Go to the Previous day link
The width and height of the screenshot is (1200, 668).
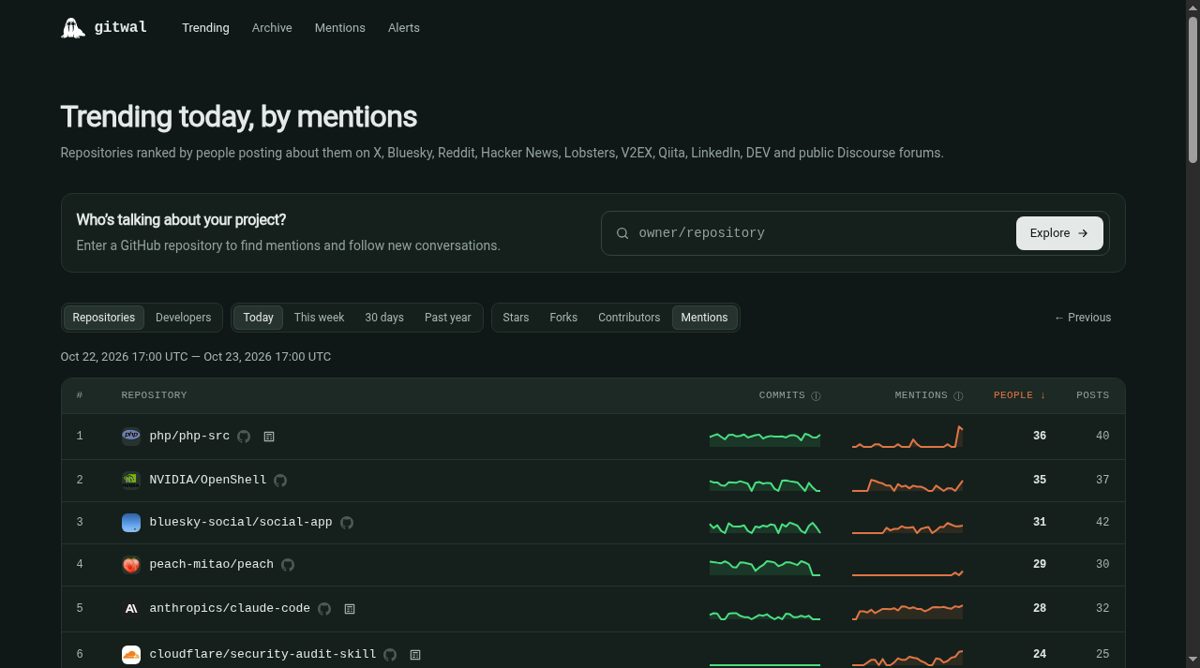[x=1082, y=317]
